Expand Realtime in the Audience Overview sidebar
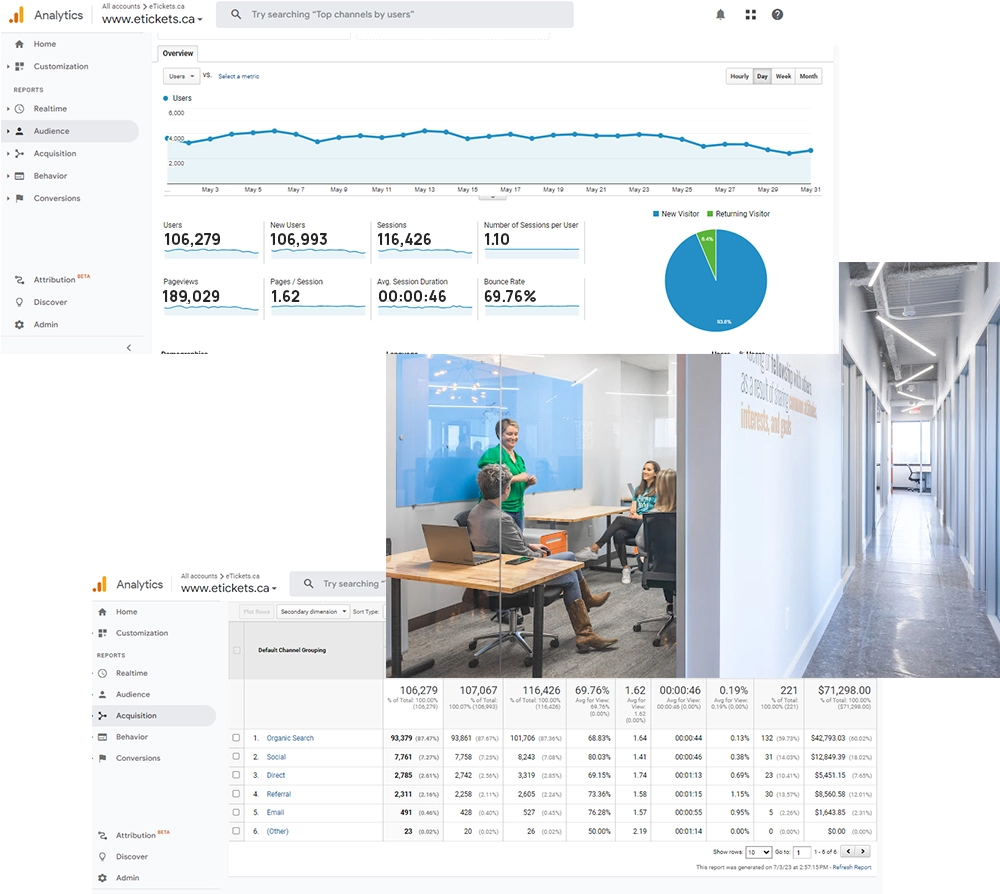 point(8,109)
